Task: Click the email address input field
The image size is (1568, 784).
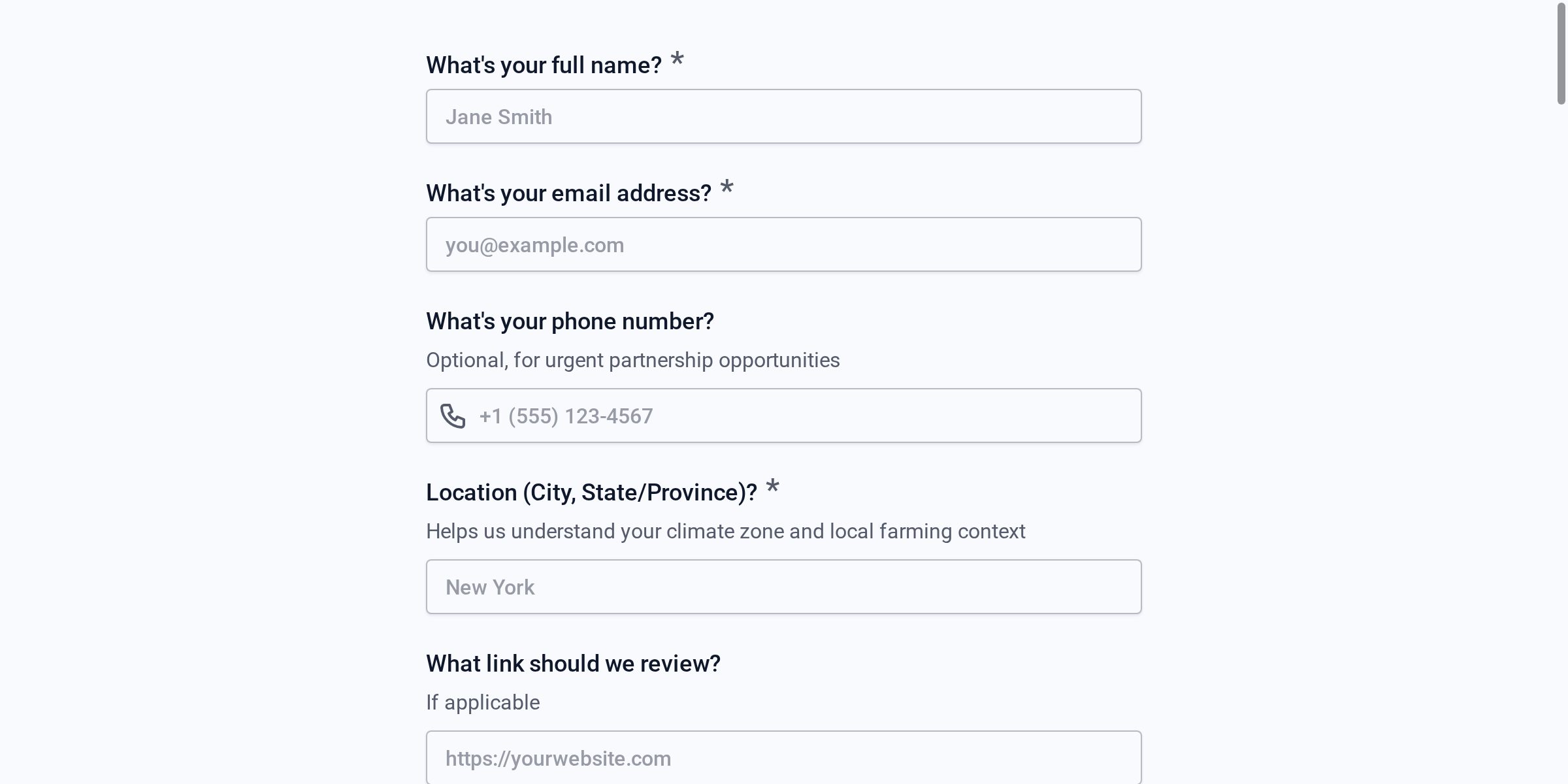Action: pyautogui.click(x=783, y=245)
